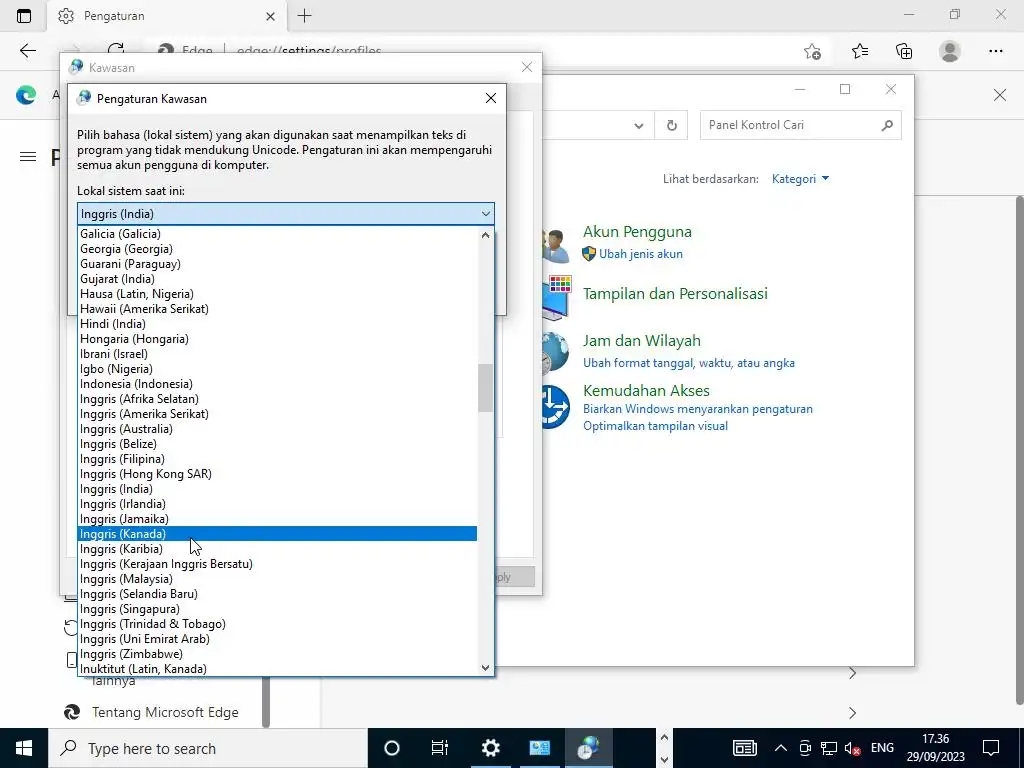Open Edge Favorites list icon
The height and width of the screenshot is (768, 1024).
(x=860, y=51)
